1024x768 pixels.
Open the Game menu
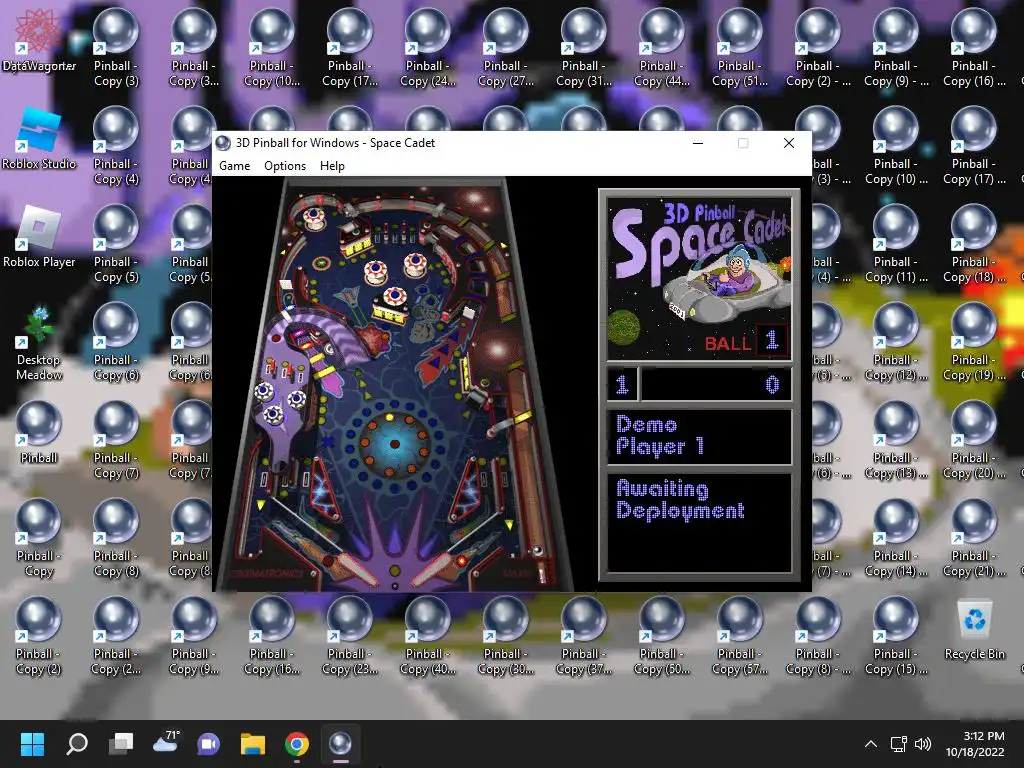click(x=234, y=166)
